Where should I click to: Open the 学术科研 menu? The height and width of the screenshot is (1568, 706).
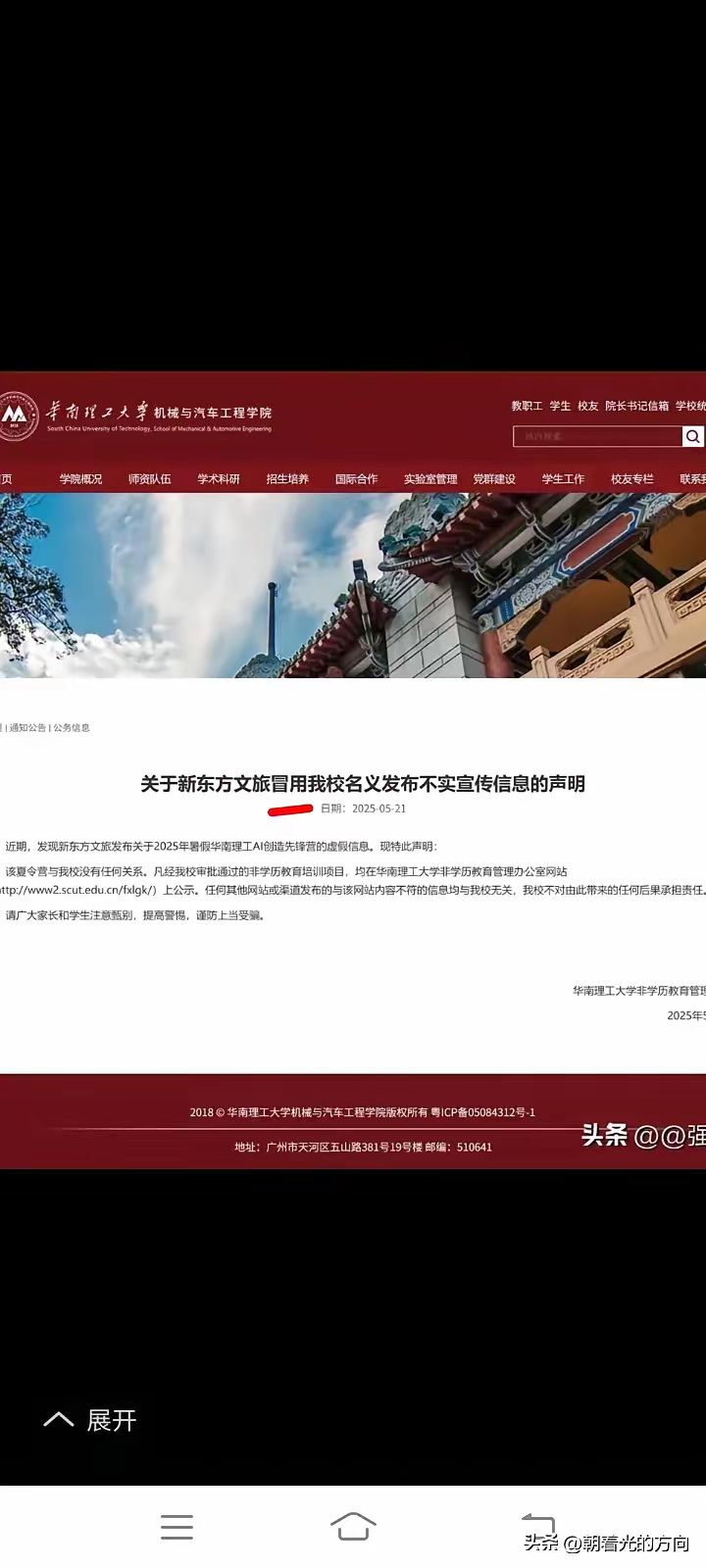click(219, 479)
